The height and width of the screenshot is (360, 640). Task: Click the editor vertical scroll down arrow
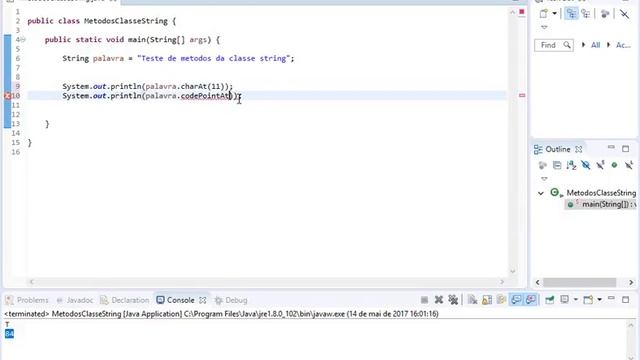click(x=513, y=271)
